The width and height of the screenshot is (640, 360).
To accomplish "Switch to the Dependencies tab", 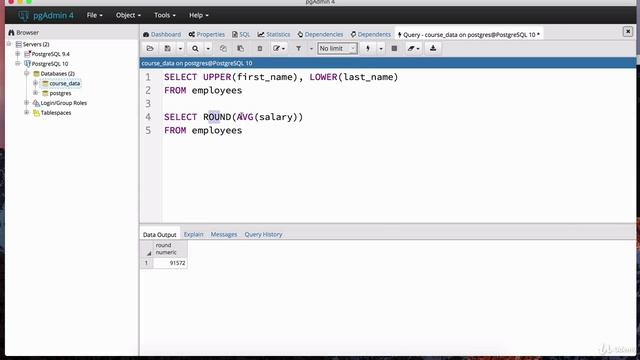I will (x=320, y=35).
